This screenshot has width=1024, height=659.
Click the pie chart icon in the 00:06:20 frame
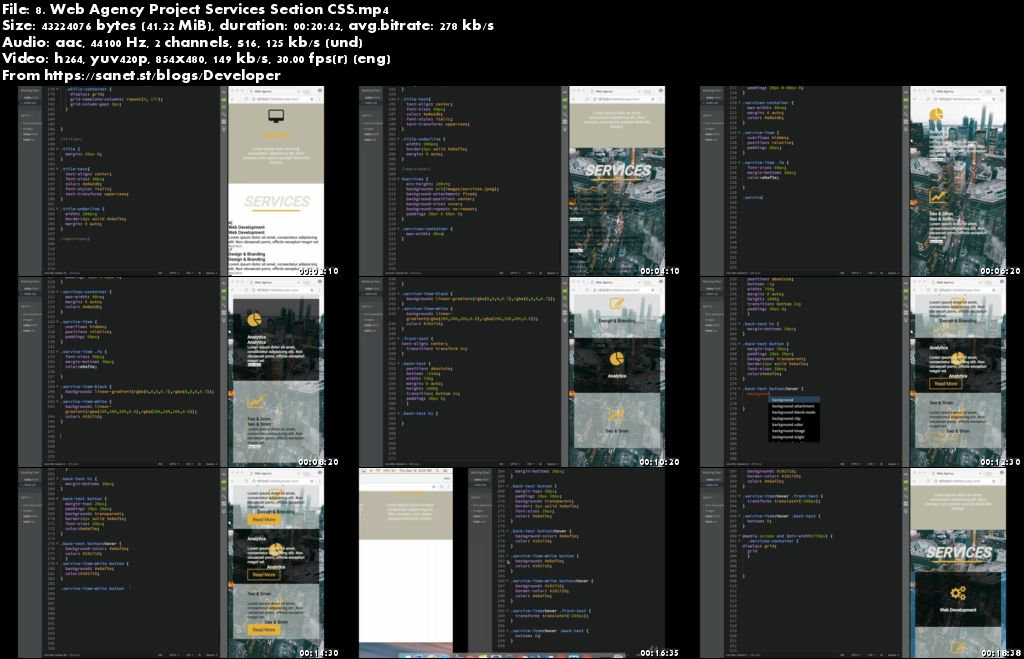tap(936, 116)
